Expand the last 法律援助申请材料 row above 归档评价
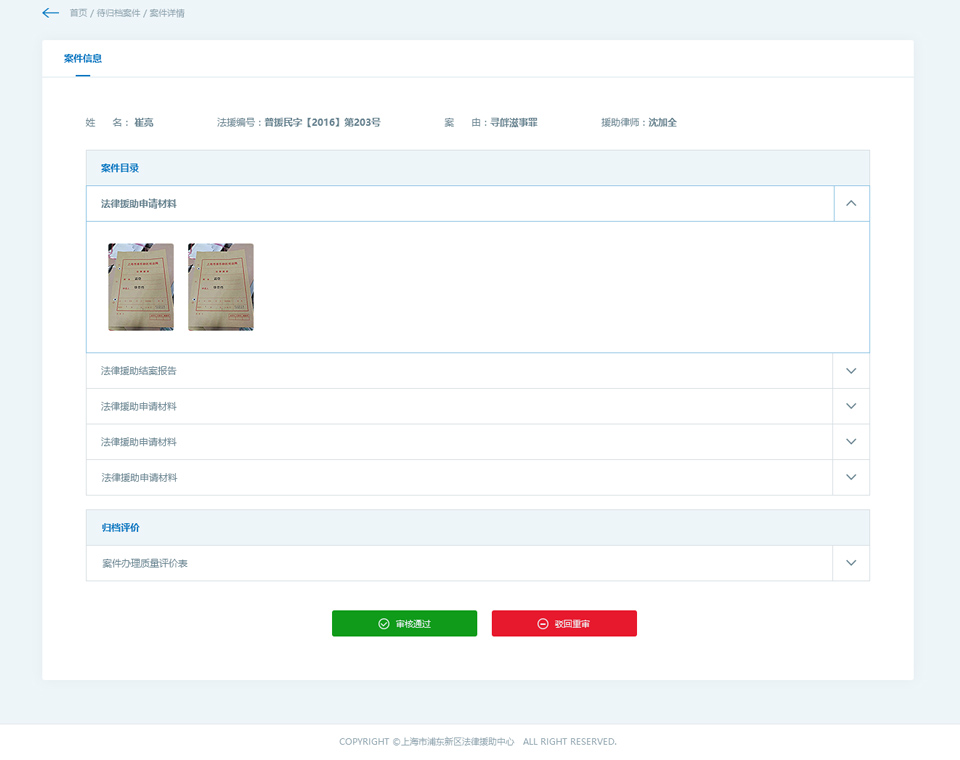This screenshot has height=760, width=960. (851, 478)
